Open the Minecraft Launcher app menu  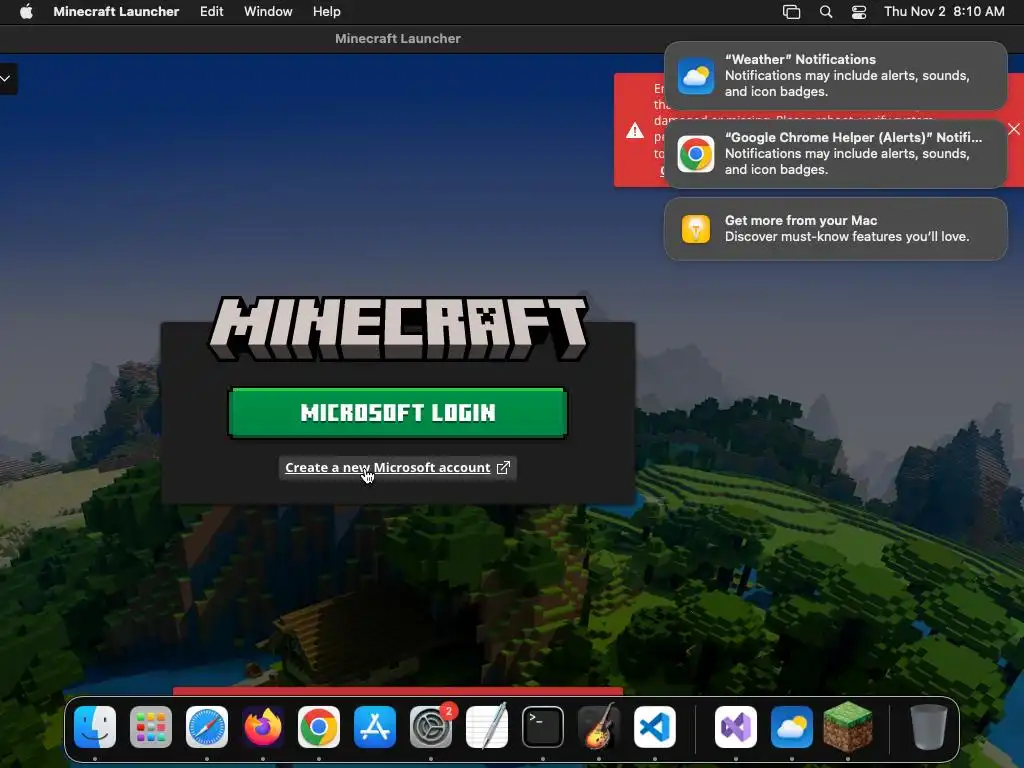point(116,12)
